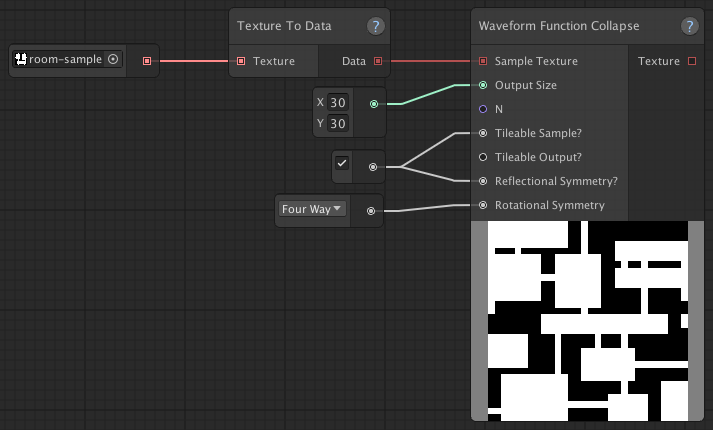
Task: Click the generated black and white preview texture
Action: tap(587, 321)
